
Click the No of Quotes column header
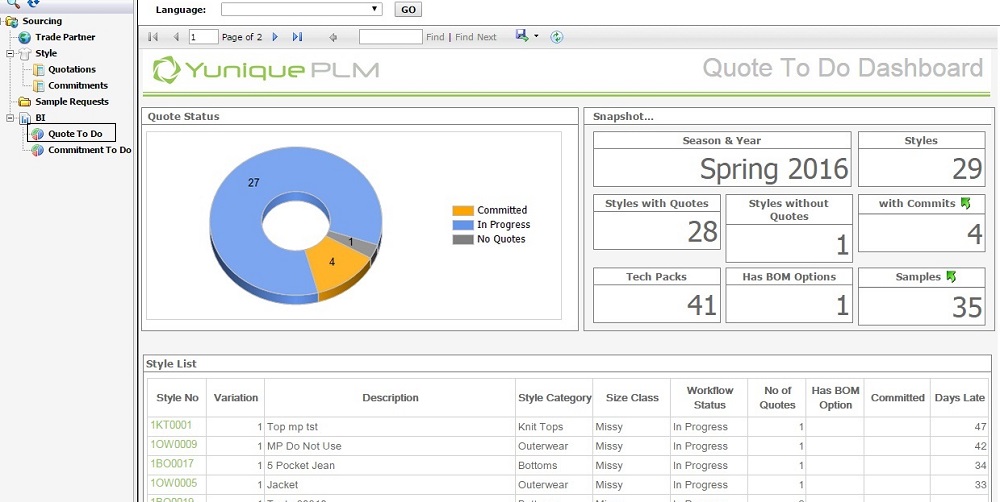tap(777, 397)
